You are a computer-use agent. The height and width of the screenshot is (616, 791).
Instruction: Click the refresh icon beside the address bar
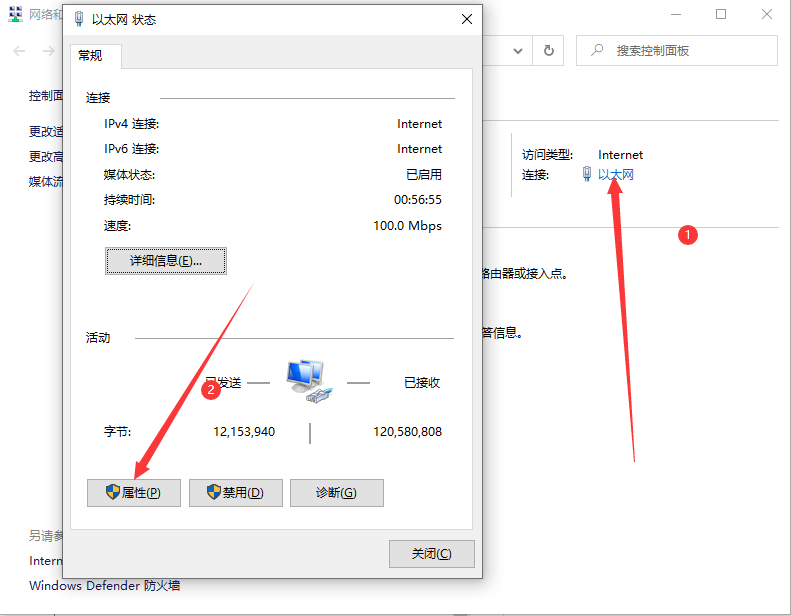coord(548,50)
